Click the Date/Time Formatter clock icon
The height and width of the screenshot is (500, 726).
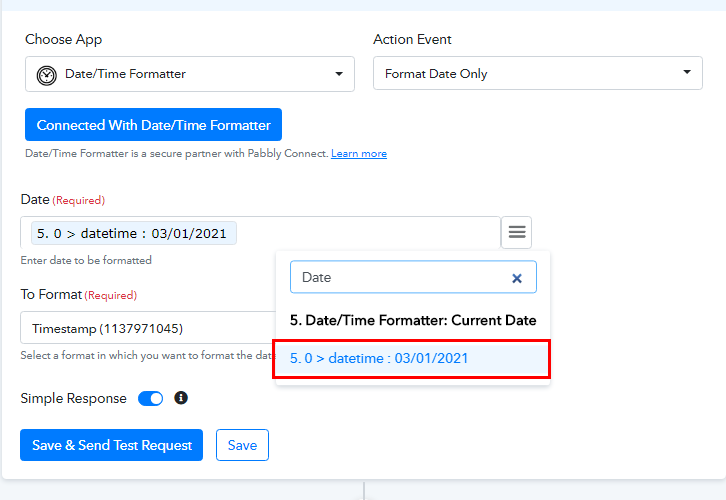tap(47, 75)
